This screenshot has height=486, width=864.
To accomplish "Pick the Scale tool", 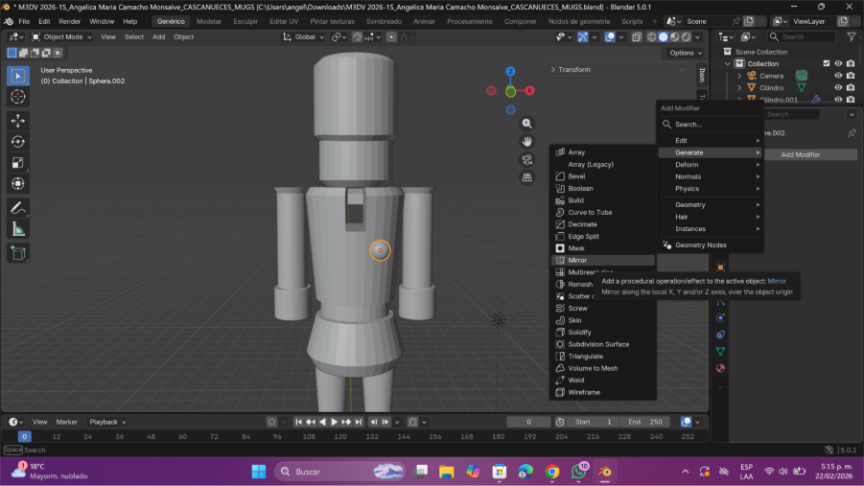I will (18, 162).
